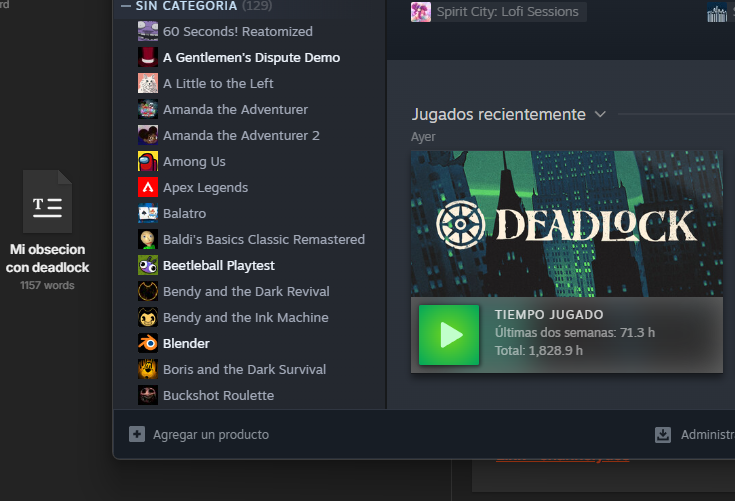
Task: Click the Baldi's Basics Classic Remastered icon
Action: point(148,239)
